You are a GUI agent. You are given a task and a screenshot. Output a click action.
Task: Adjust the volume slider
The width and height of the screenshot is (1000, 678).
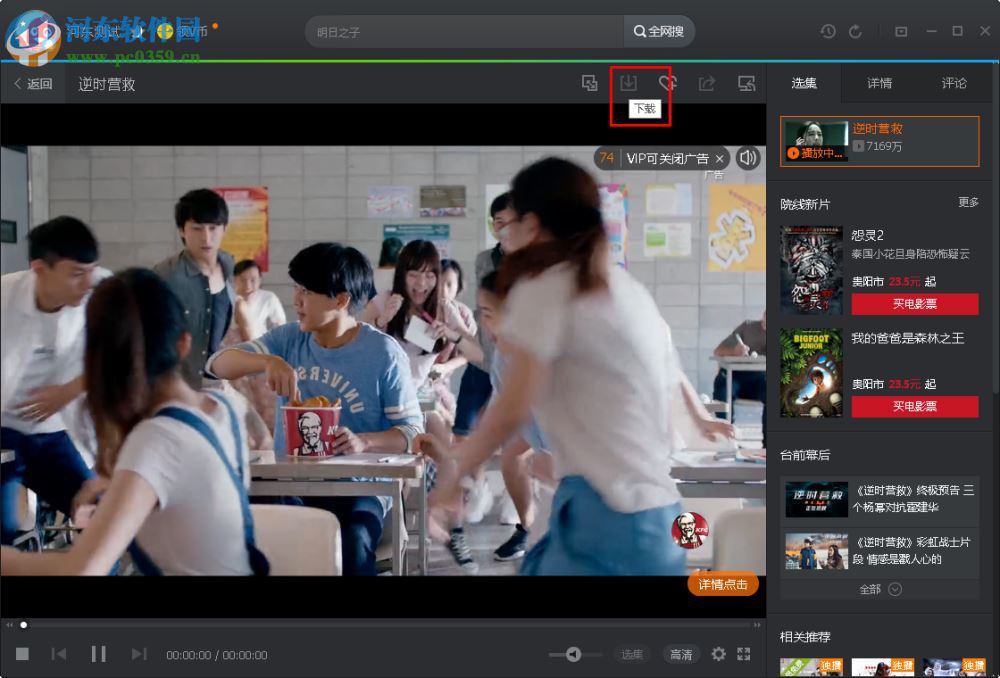point(573,654)
